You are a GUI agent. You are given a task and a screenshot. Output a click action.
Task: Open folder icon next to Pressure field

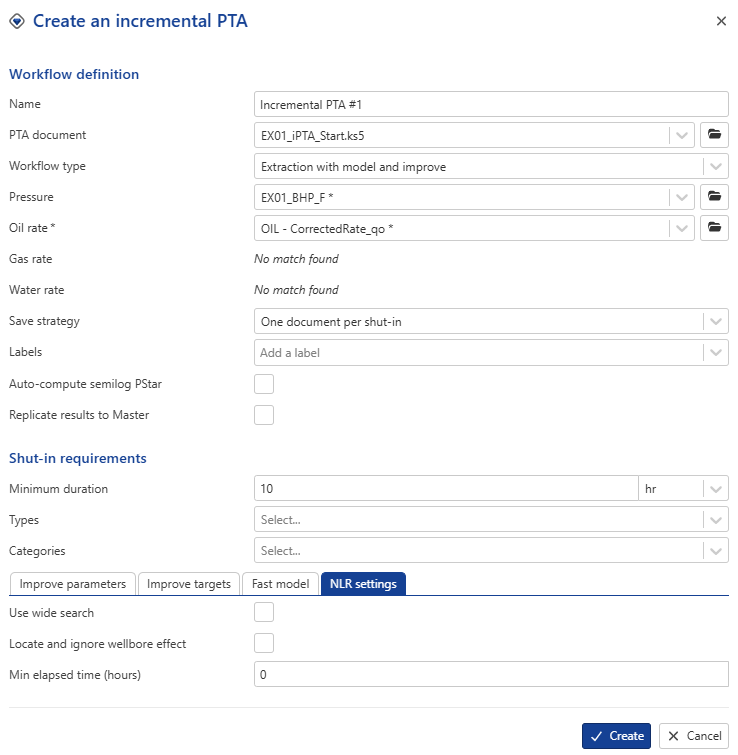(x=714, y=197)
